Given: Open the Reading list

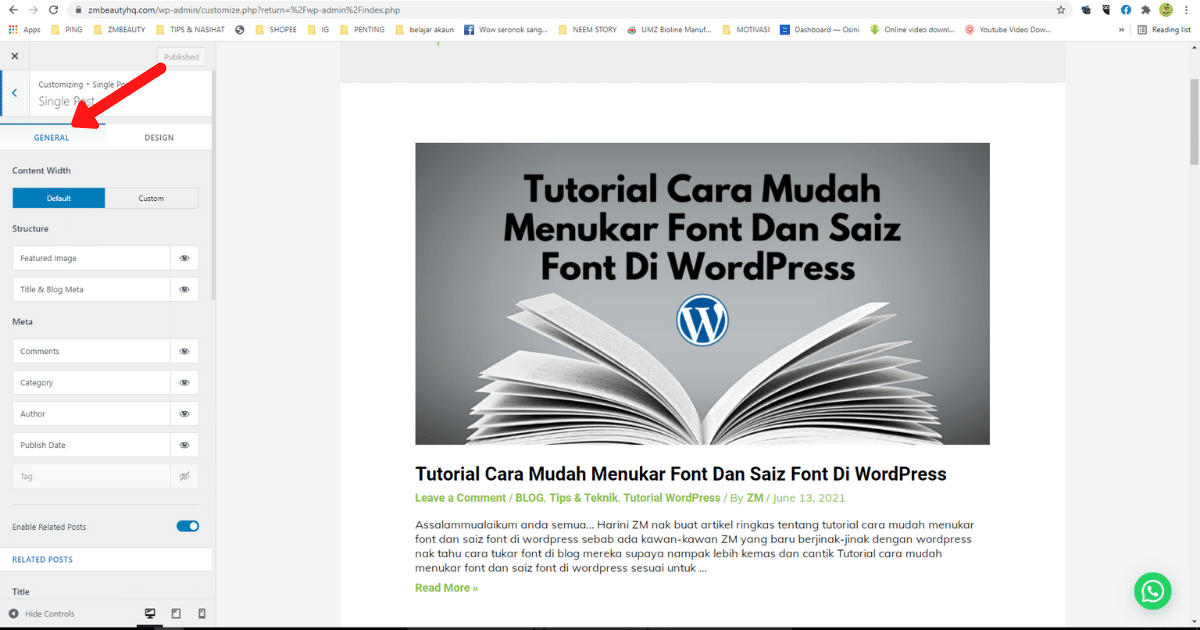Looking at the screenshot, I should click(x=1164, y=29).
